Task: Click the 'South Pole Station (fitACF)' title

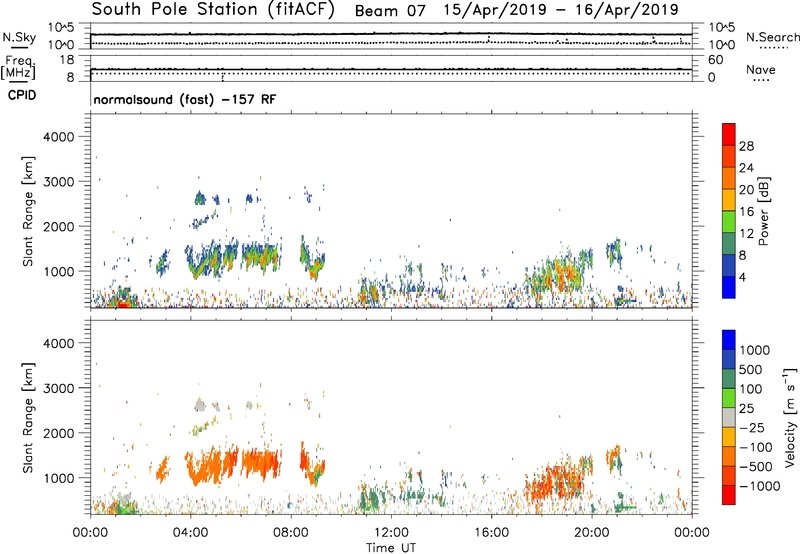Action: click(x=213, y=10)
